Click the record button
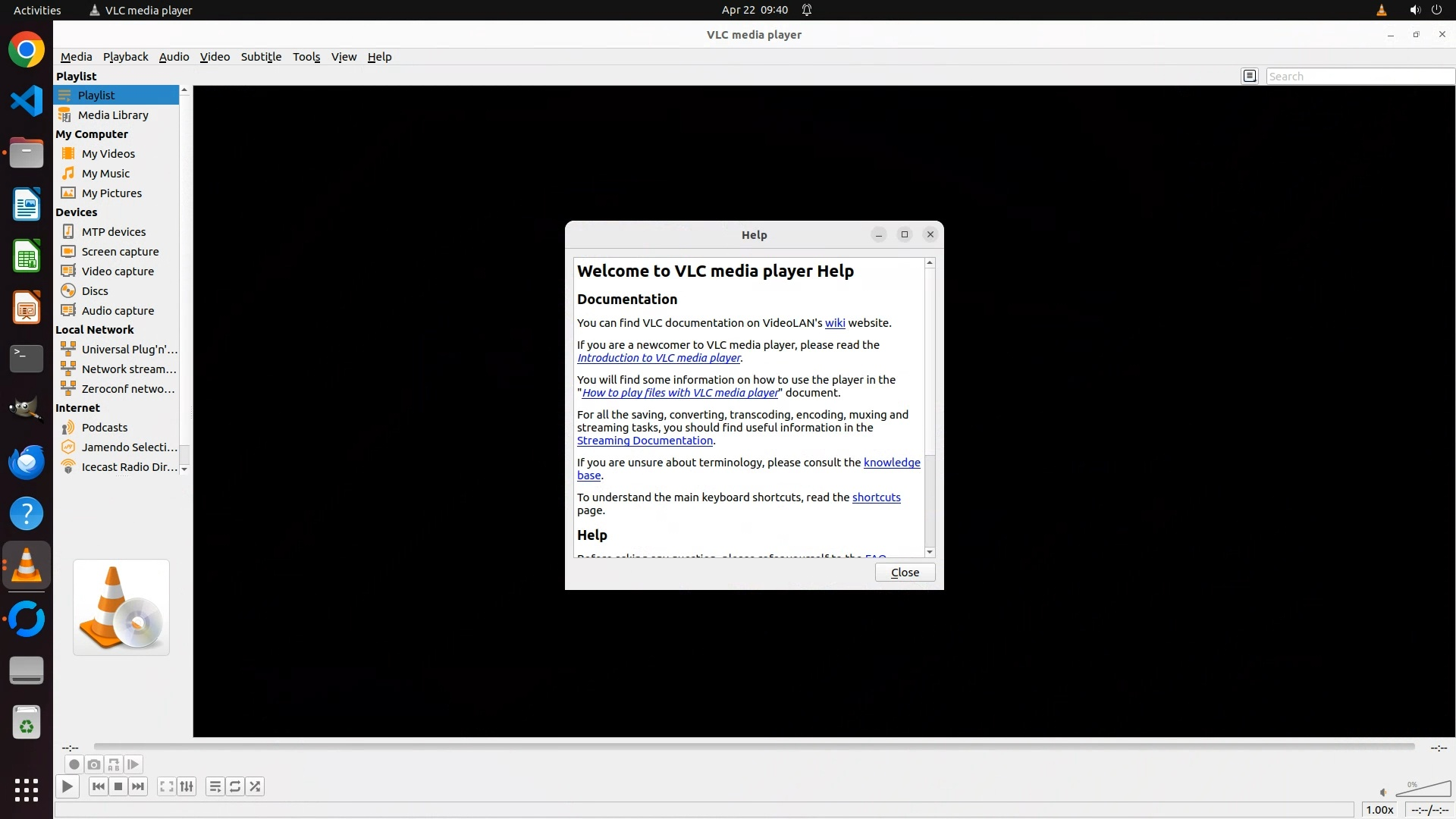The height and width of the screenshot is (819, 1456). pos(74,764)
